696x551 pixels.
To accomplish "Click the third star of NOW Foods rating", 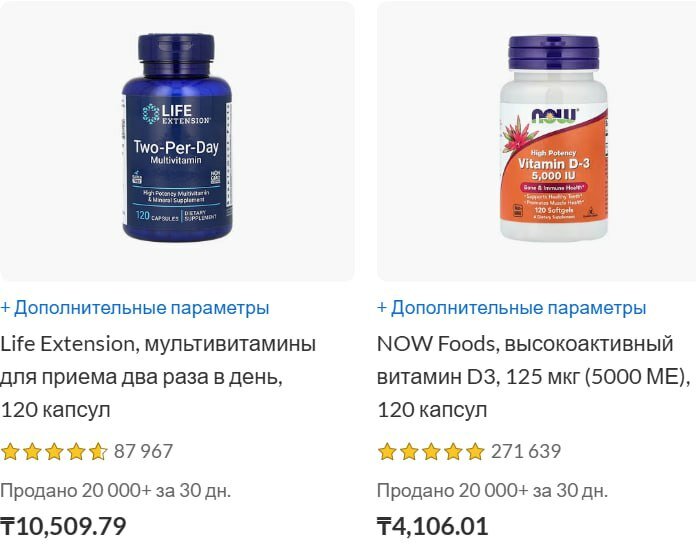I will click(431, 452).
